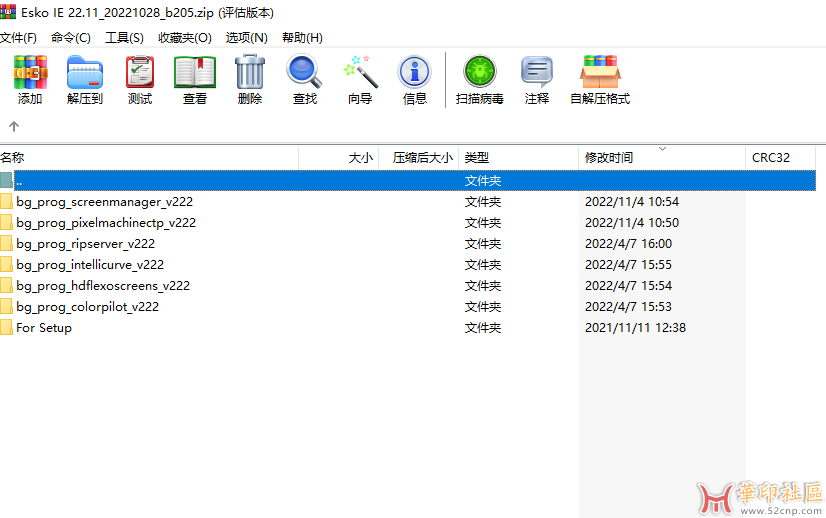This screenshot has width=826, height=518.
Task: Open the 命令(C) menu
Action: pos(71,37)
